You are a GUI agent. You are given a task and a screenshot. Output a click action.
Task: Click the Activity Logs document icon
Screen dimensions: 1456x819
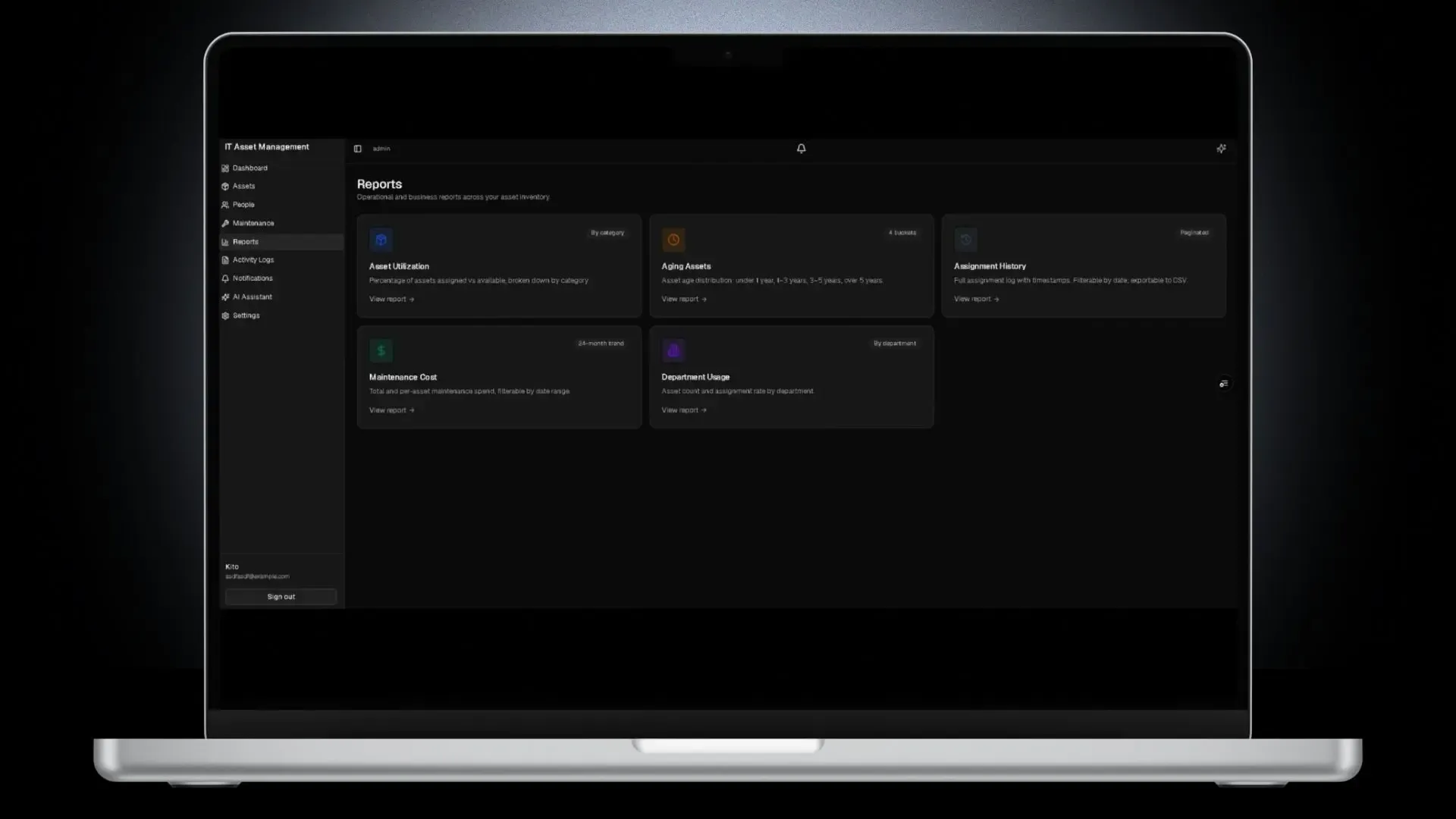tap(225, 260)
